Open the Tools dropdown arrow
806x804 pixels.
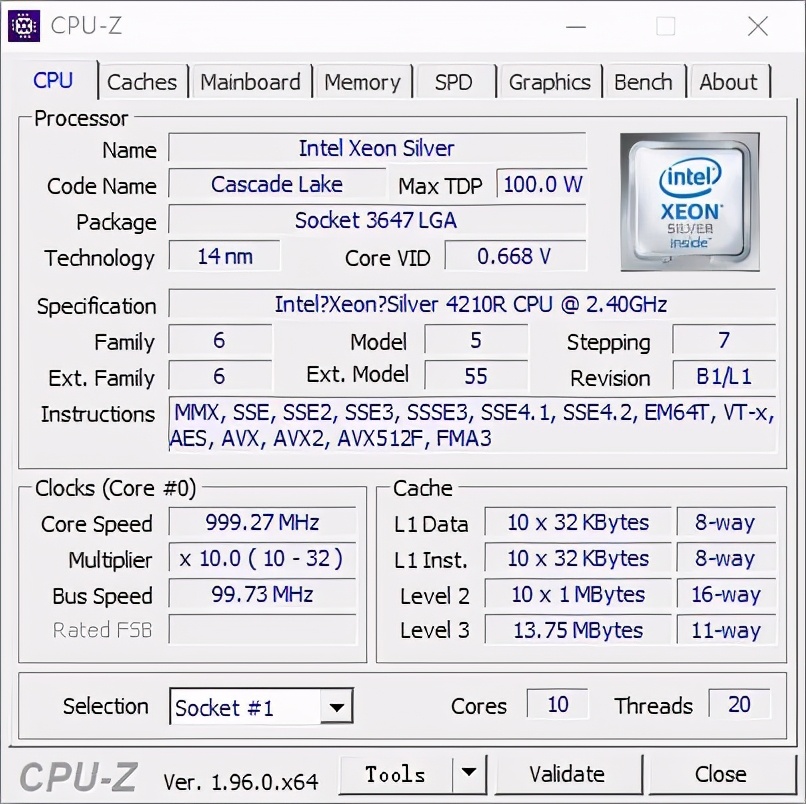[x=469, y=773]
